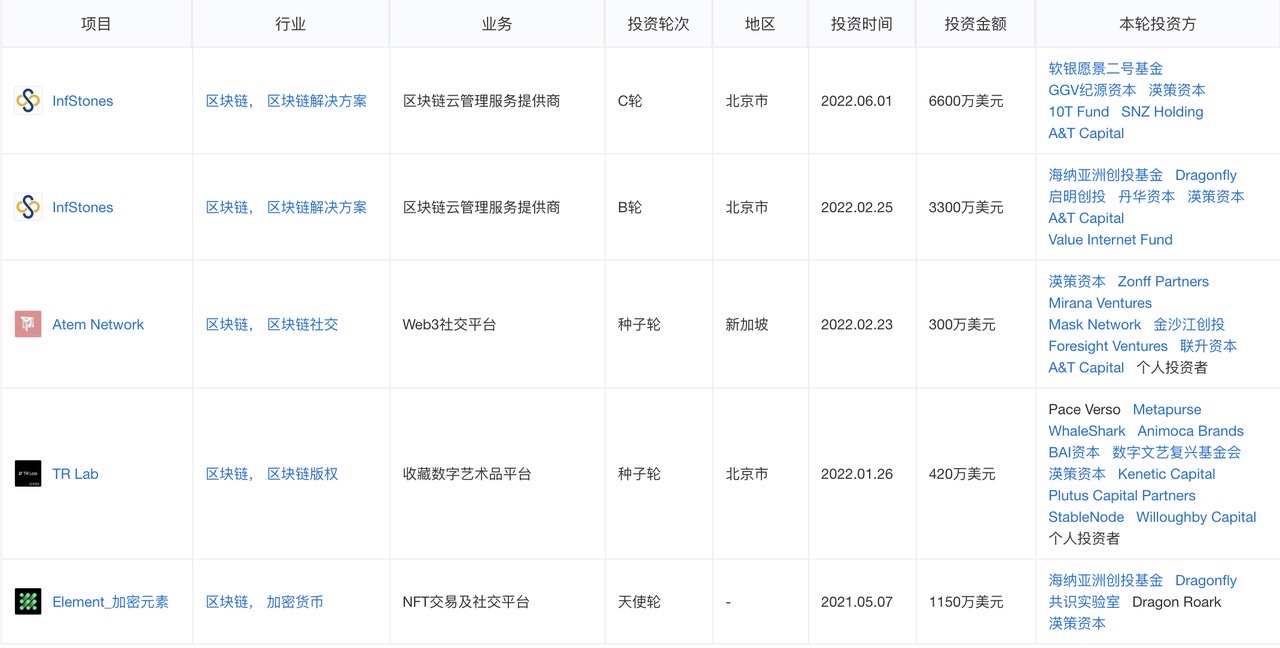This screenshot has width=1280, height=648.
Task: Click the TR Lab logo icon
Action: click(28, 474)
